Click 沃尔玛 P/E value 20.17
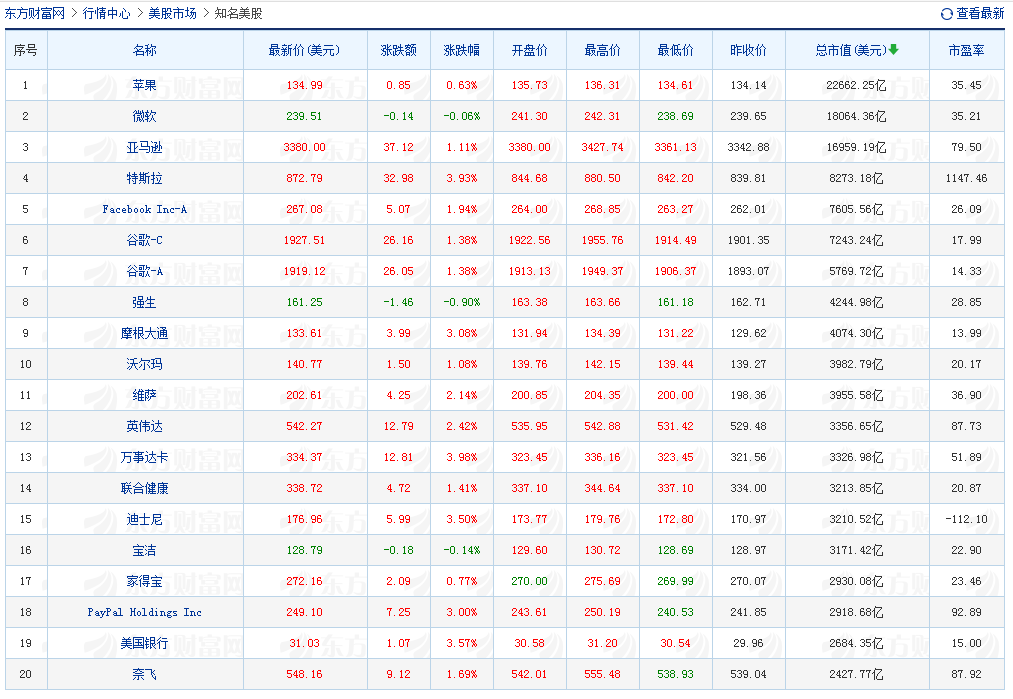The width and height of the screenshot is (1013, 699). click(x=966, y=364)
